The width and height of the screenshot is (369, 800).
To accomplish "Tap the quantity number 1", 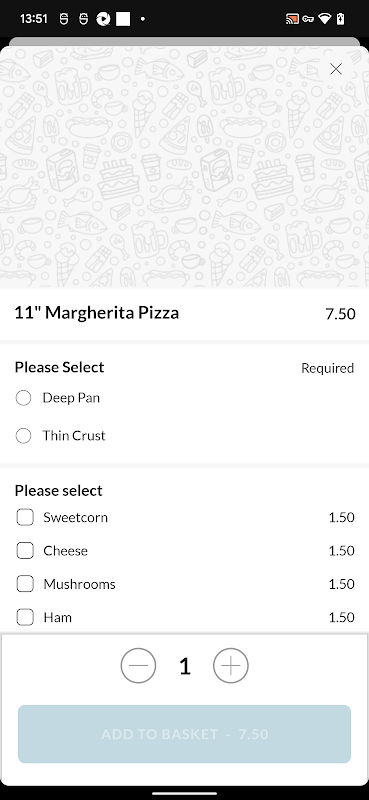I will coord(185,666).
